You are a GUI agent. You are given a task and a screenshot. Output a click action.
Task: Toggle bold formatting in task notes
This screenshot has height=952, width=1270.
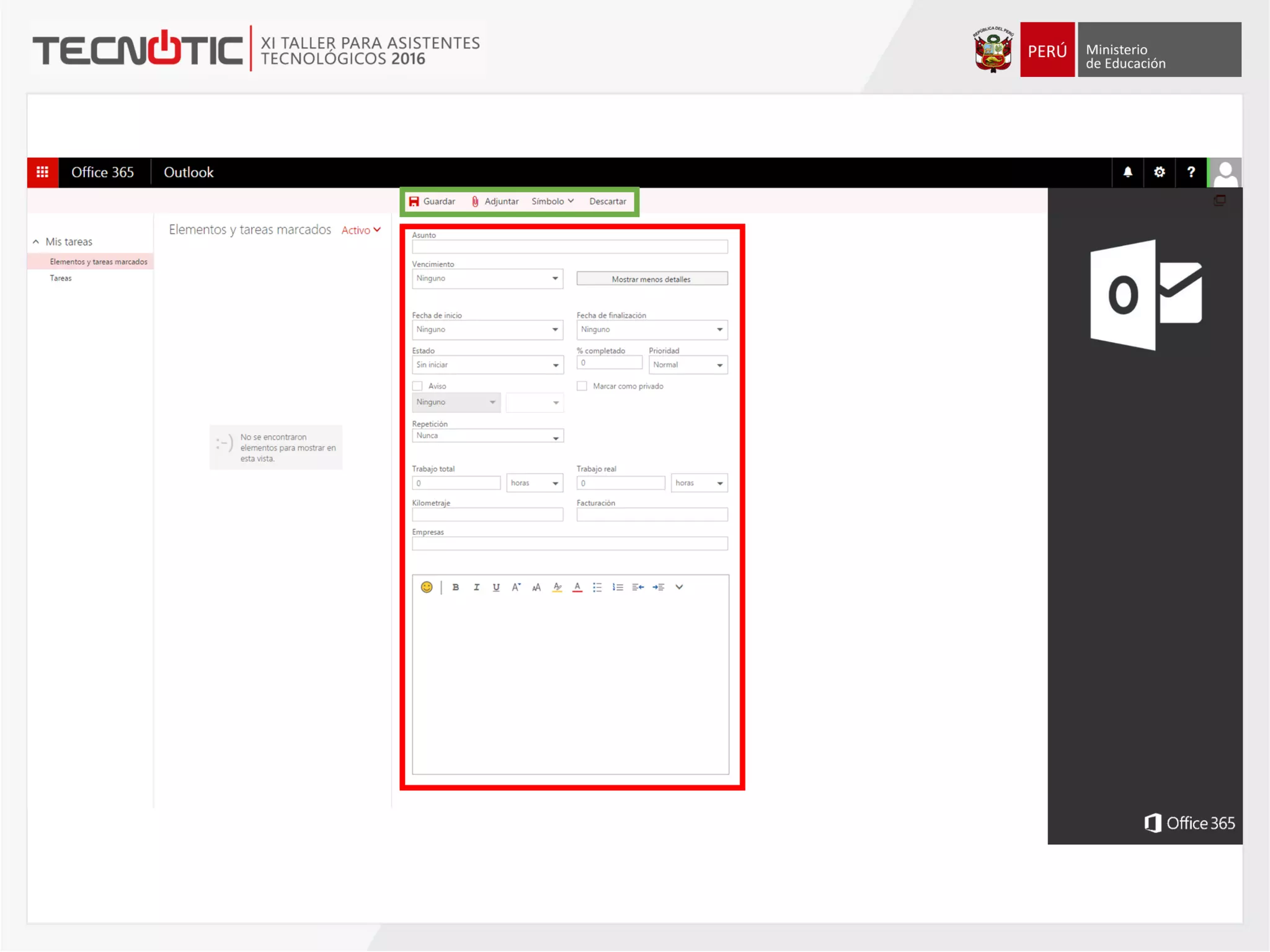pyautogui.click(x=456, y=587)
